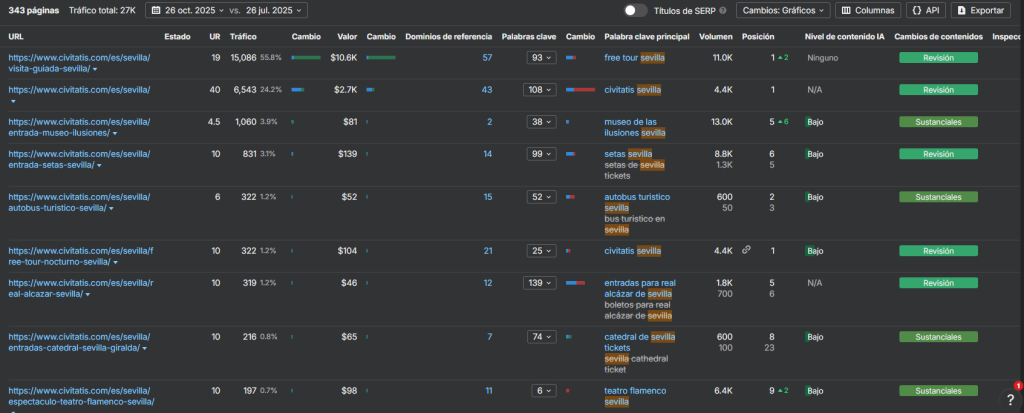Image resolution: width=1024 pixels, height=413 pixels.
Task: Sort by the Volumen column header
Action: [715, 36]
